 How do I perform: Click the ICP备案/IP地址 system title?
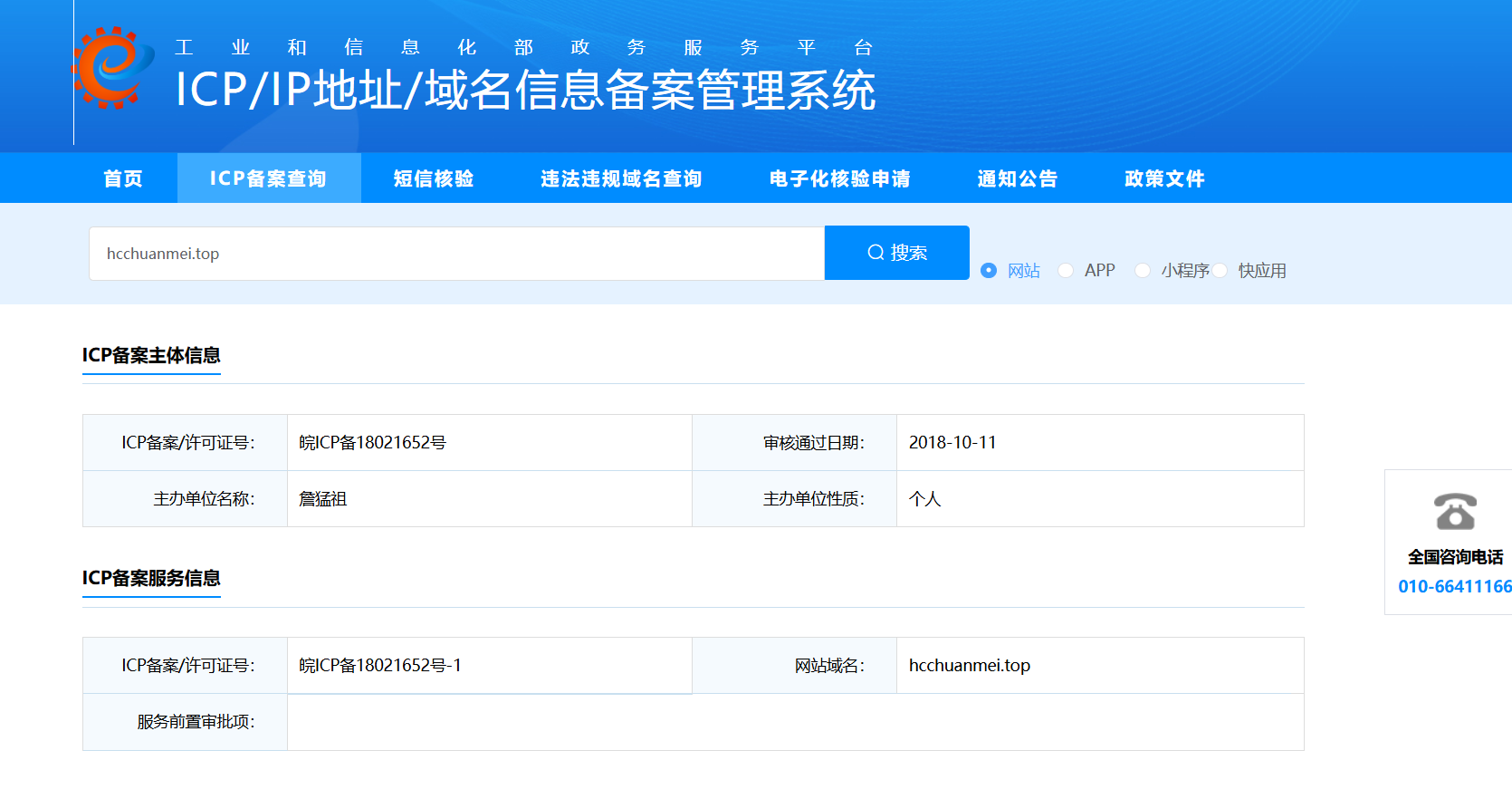pyautogui.click(x=525, y=90)
